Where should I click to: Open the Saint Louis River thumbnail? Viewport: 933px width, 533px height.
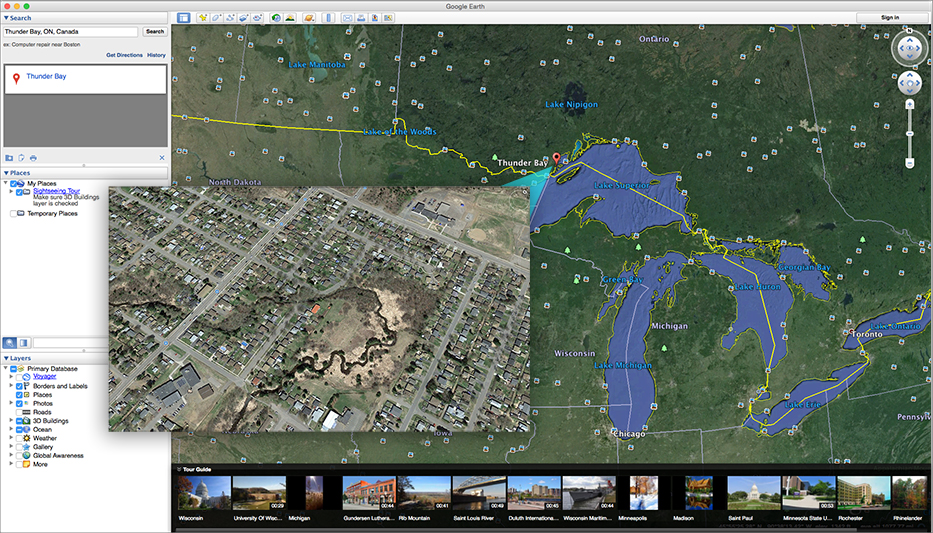478,493
